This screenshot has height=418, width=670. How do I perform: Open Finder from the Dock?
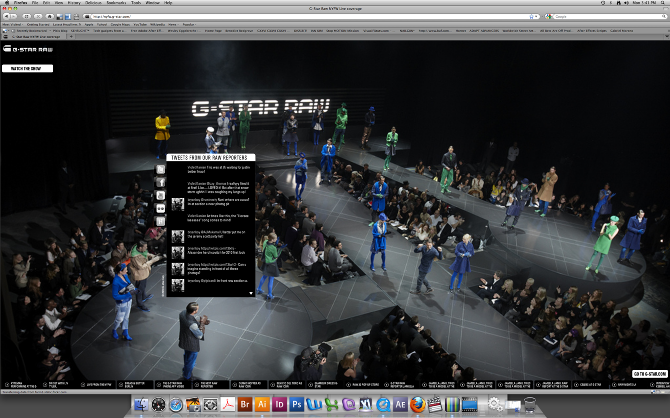[x=141, y=404]
